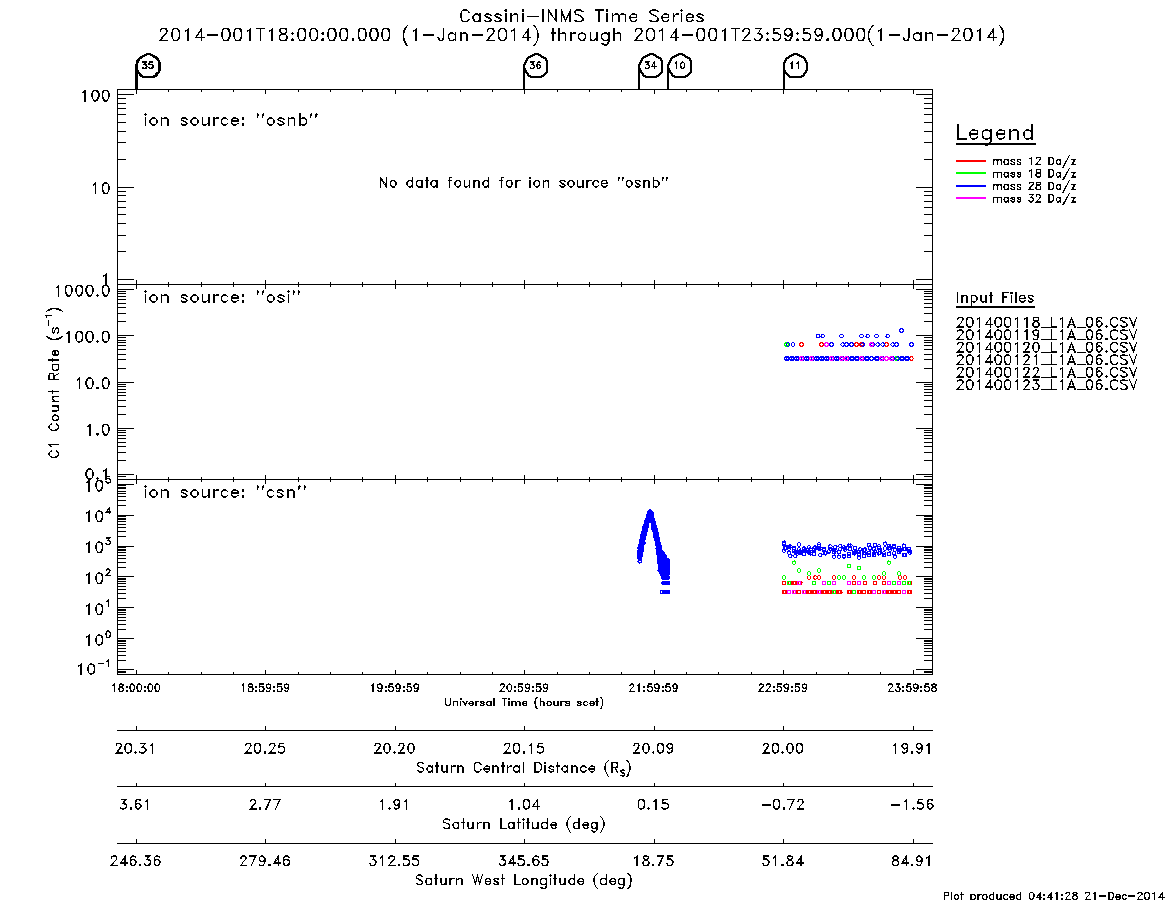
Task: Click the 20:59:59 time tick label
Action: point(524,688)
